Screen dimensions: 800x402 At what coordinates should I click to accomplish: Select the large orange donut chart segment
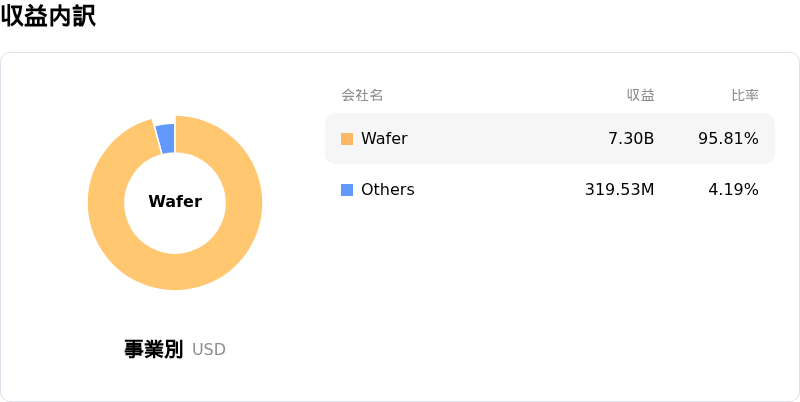point(175,271)
